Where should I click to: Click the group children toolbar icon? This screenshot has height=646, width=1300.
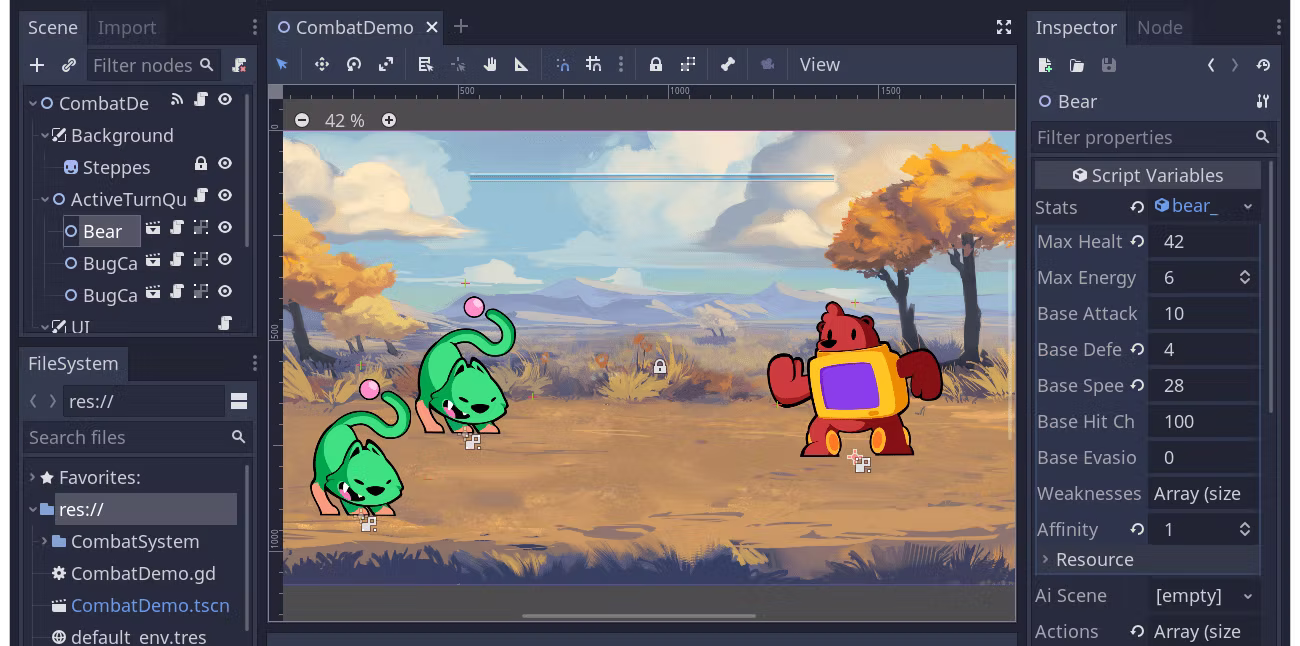(x=688, y=64)
